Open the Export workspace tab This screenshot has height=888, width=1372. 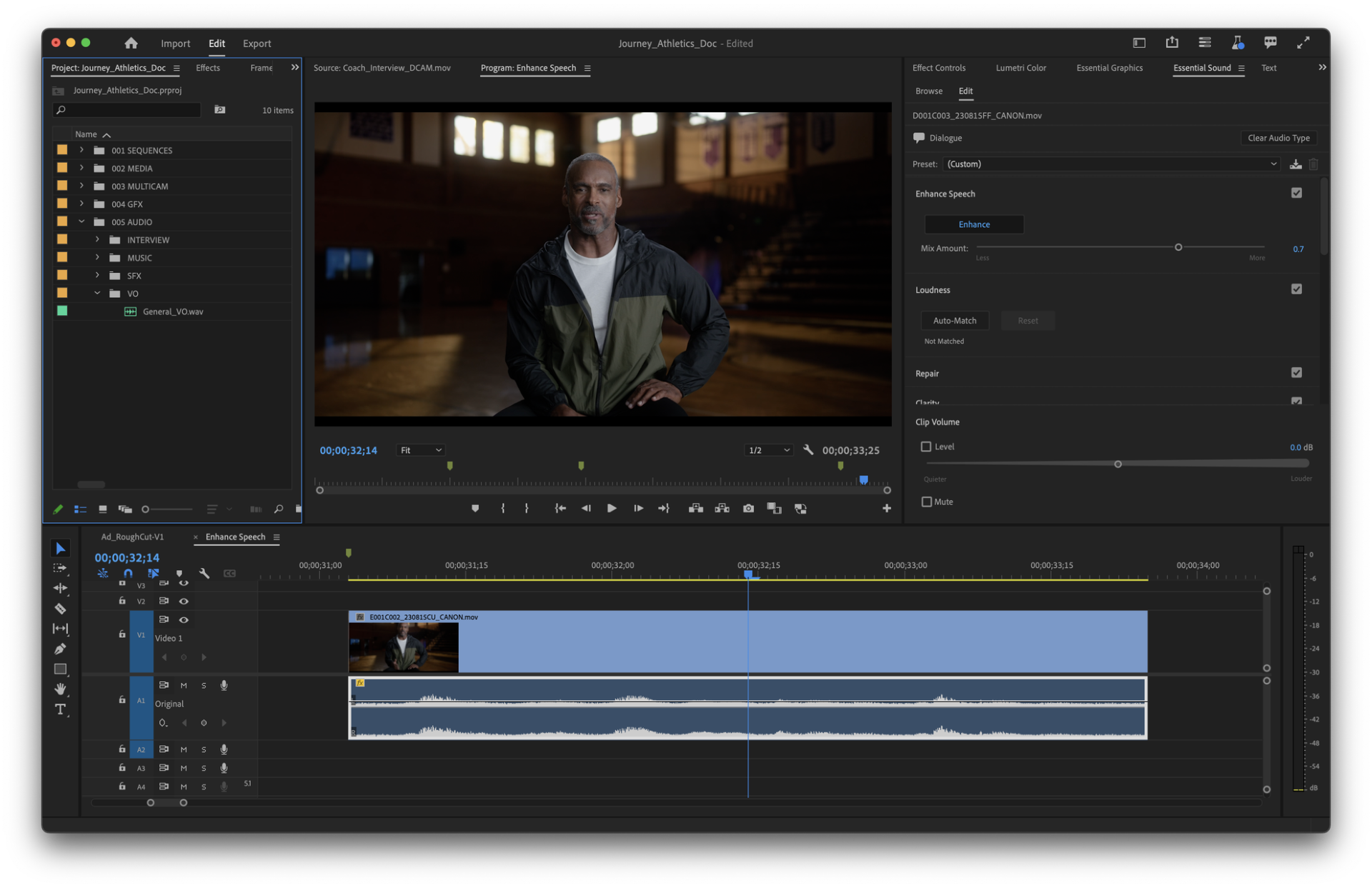pyautogui.click(x=257, y=44)
